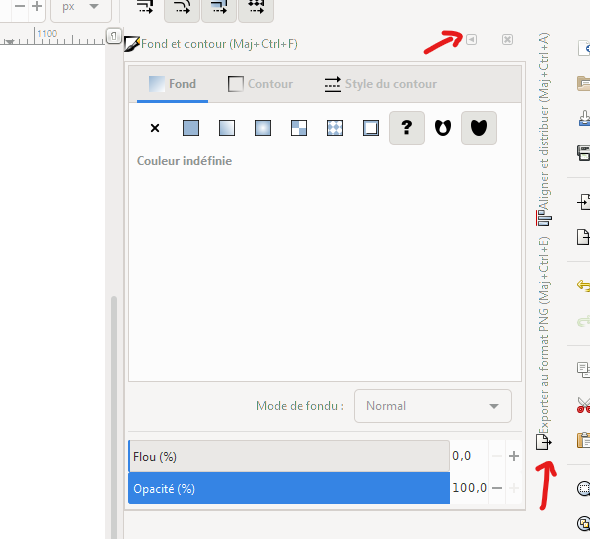Screen dimensions: 590x539
Task: Choose flat color fill
Action: point(191,128)
